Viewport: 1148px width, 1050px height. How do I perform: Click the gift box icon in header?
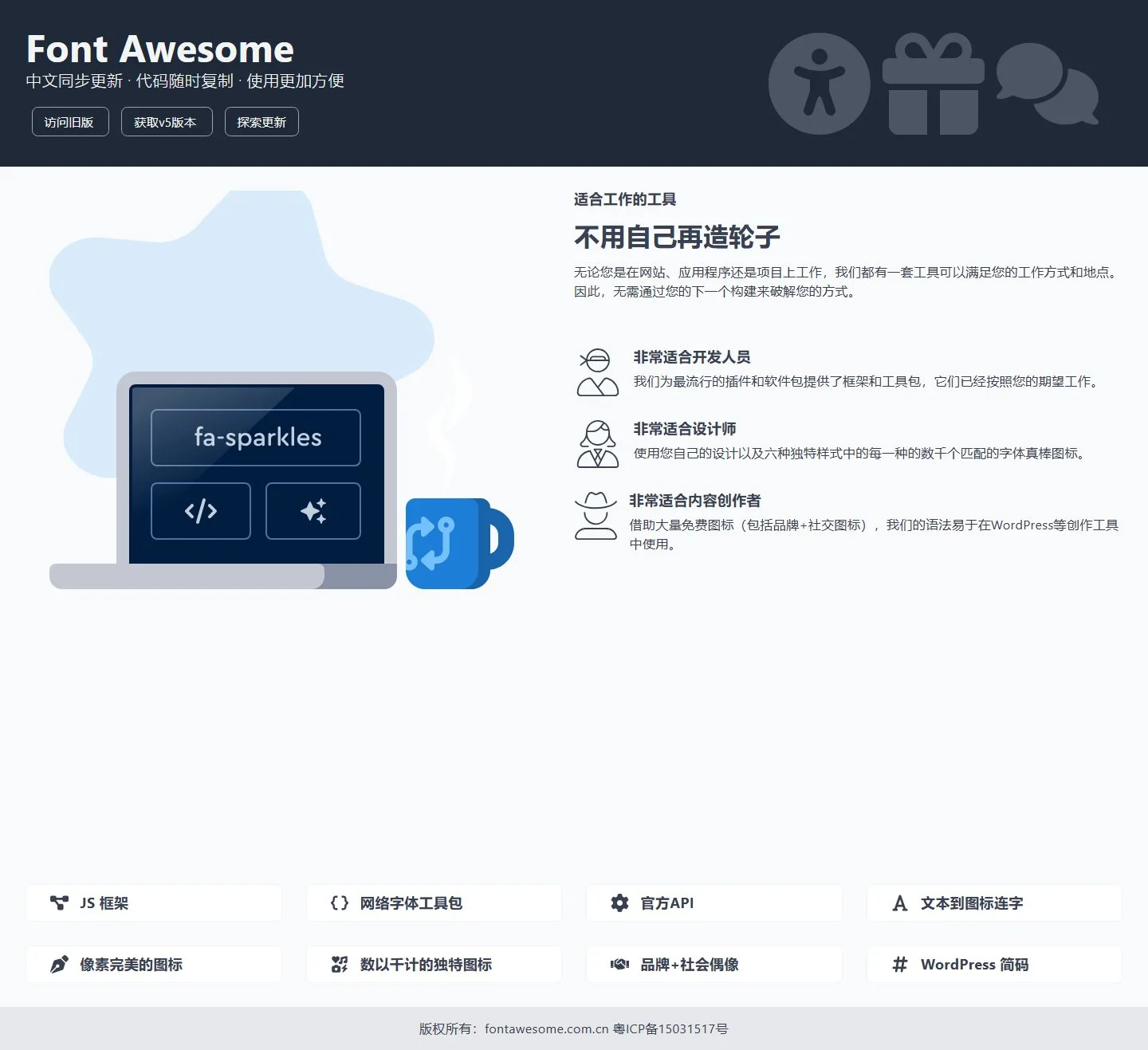[x=934, y=84]
